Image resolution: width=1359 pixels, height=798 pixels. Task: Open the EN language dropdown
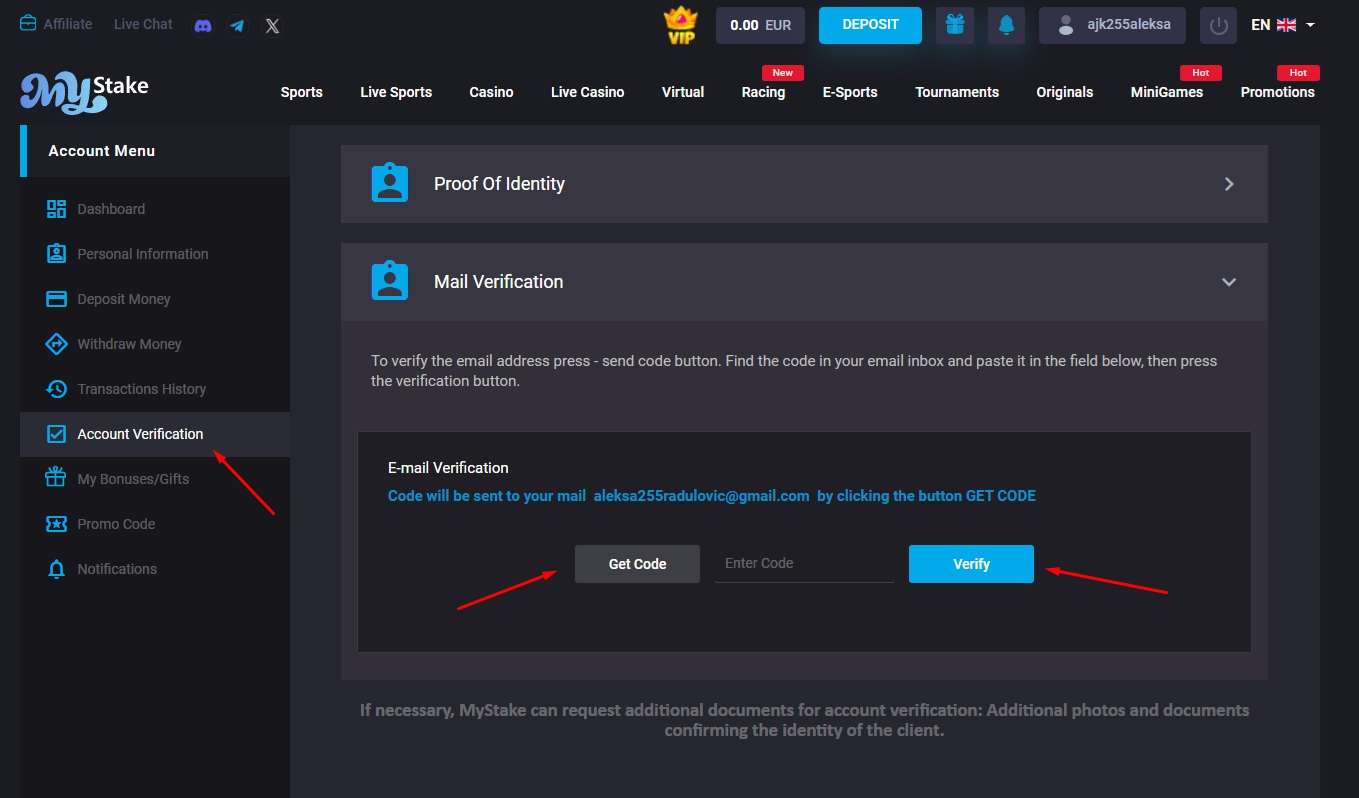pos(1283,24)
